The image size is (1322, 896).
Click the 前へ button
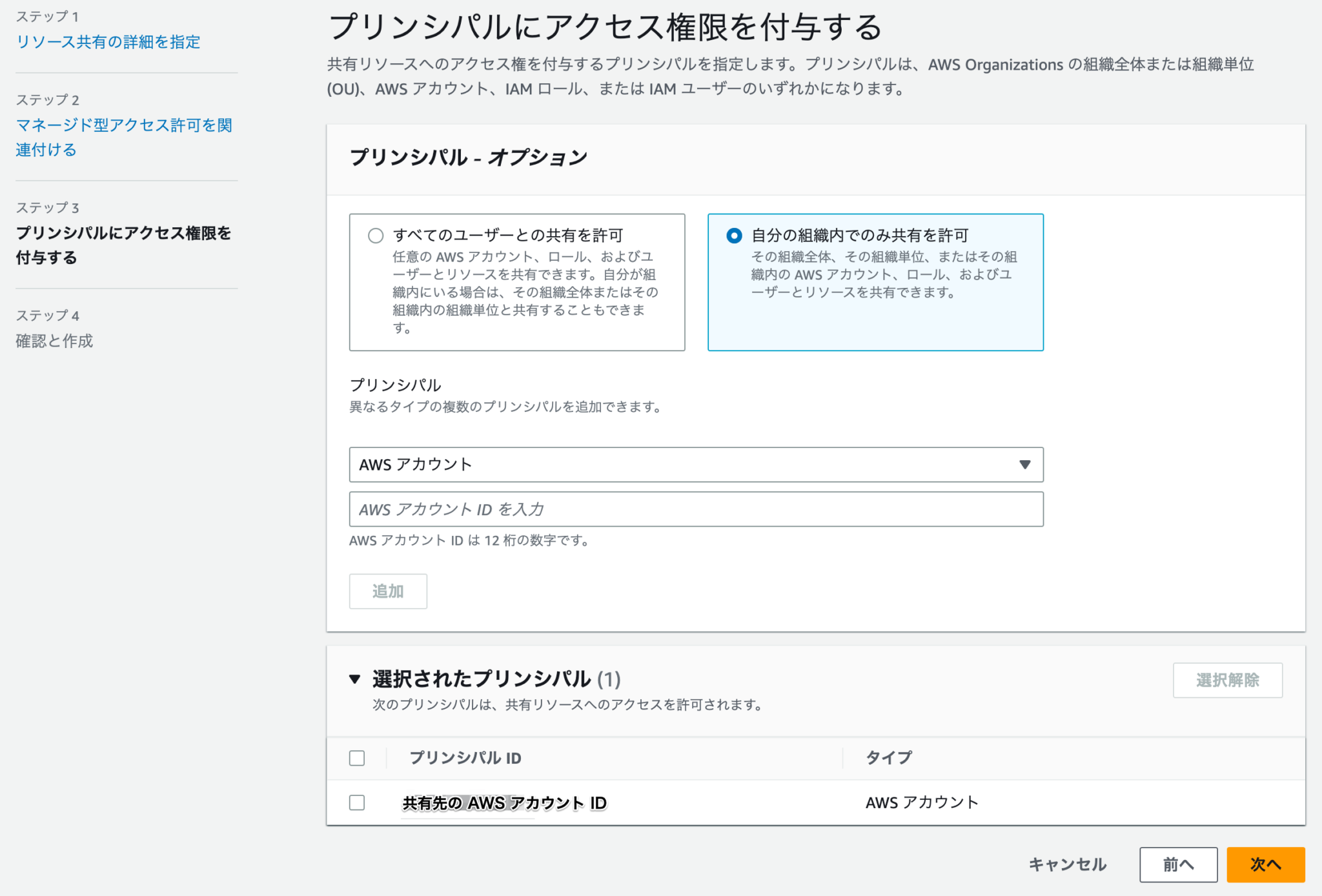[x=1178, y=864]
